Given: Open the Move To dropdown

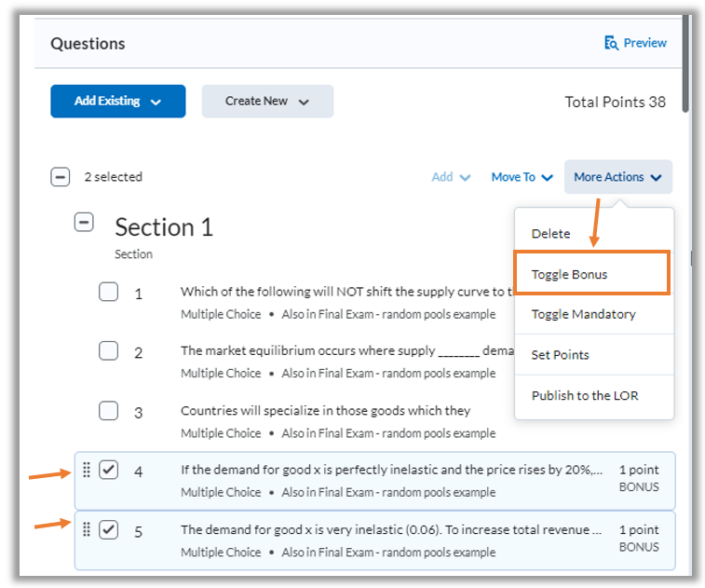Looking at the screenshot, I should [522, 177].
